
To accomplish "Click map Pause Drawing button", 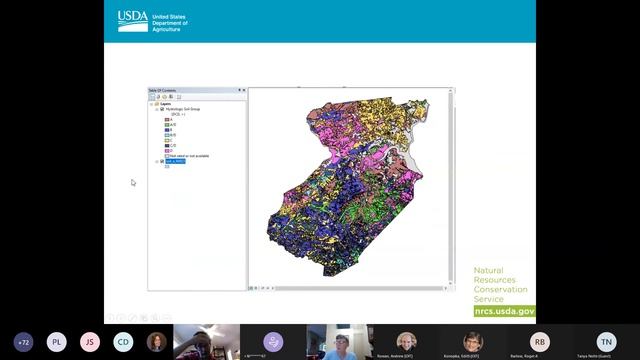I will [268, 288].
